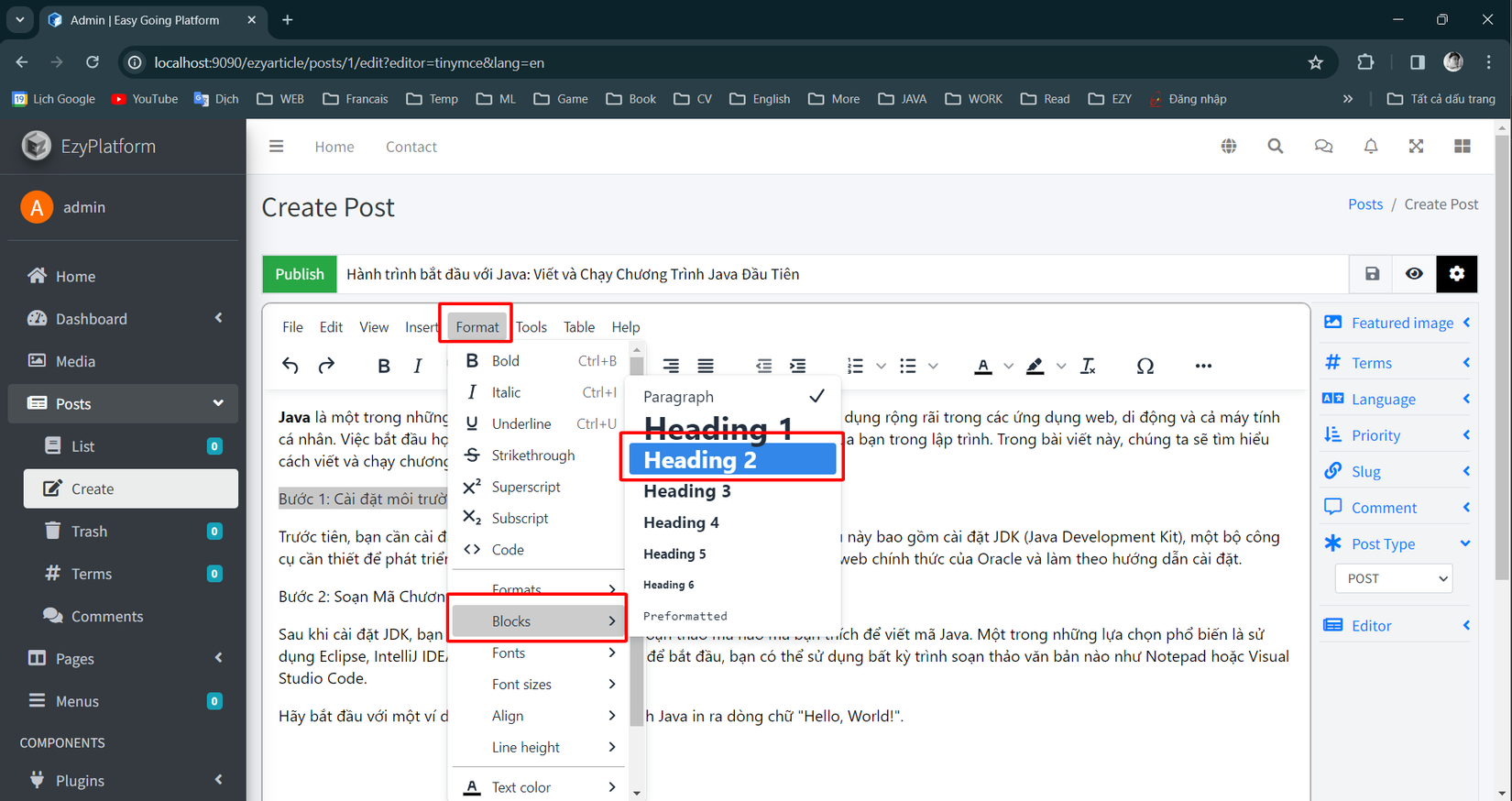Expand the Dashboard sidebar section
Screen dimensions: 1512x801
point(123,319)
